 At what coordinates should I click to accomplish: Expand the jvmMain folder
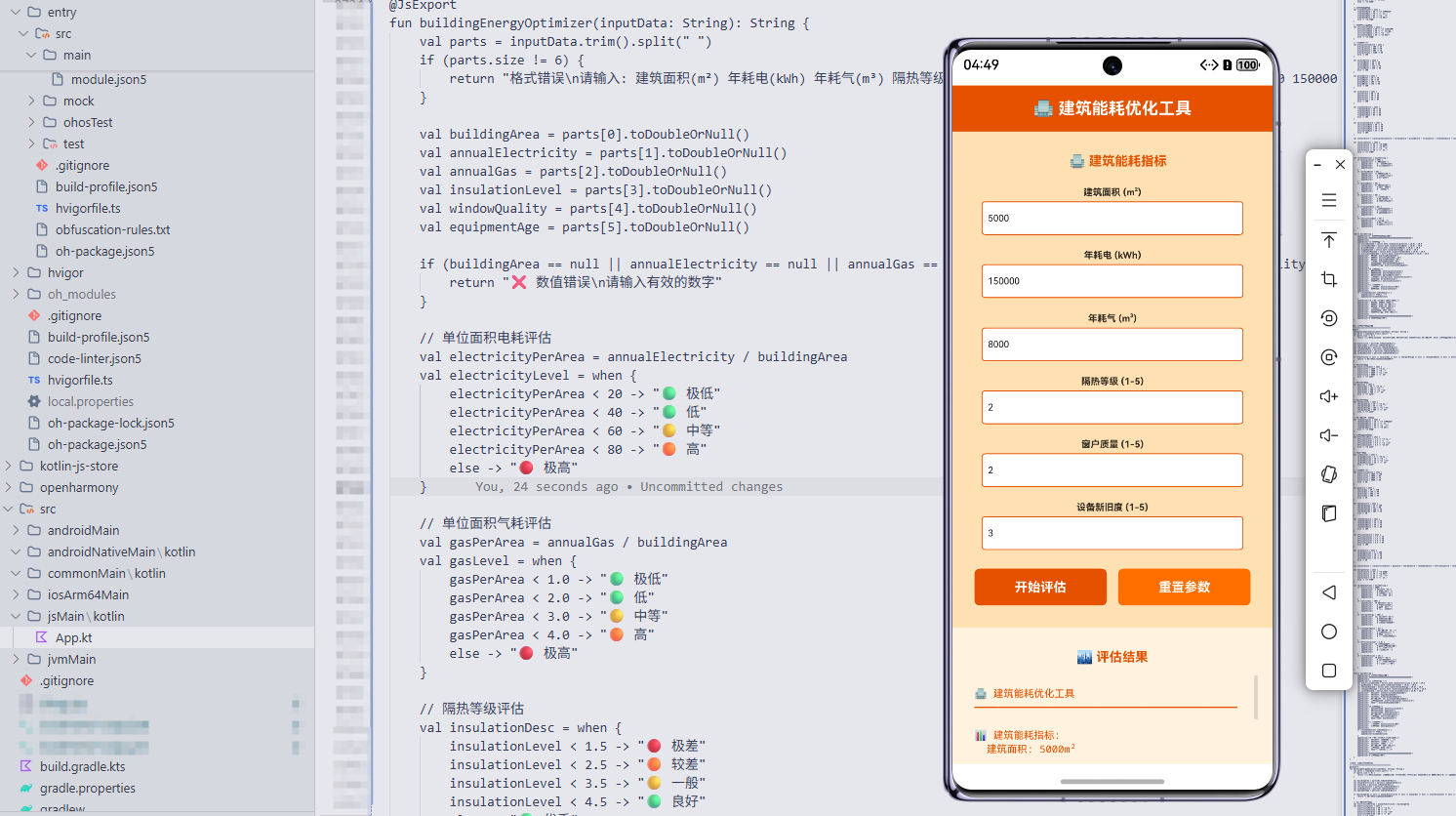16,659
